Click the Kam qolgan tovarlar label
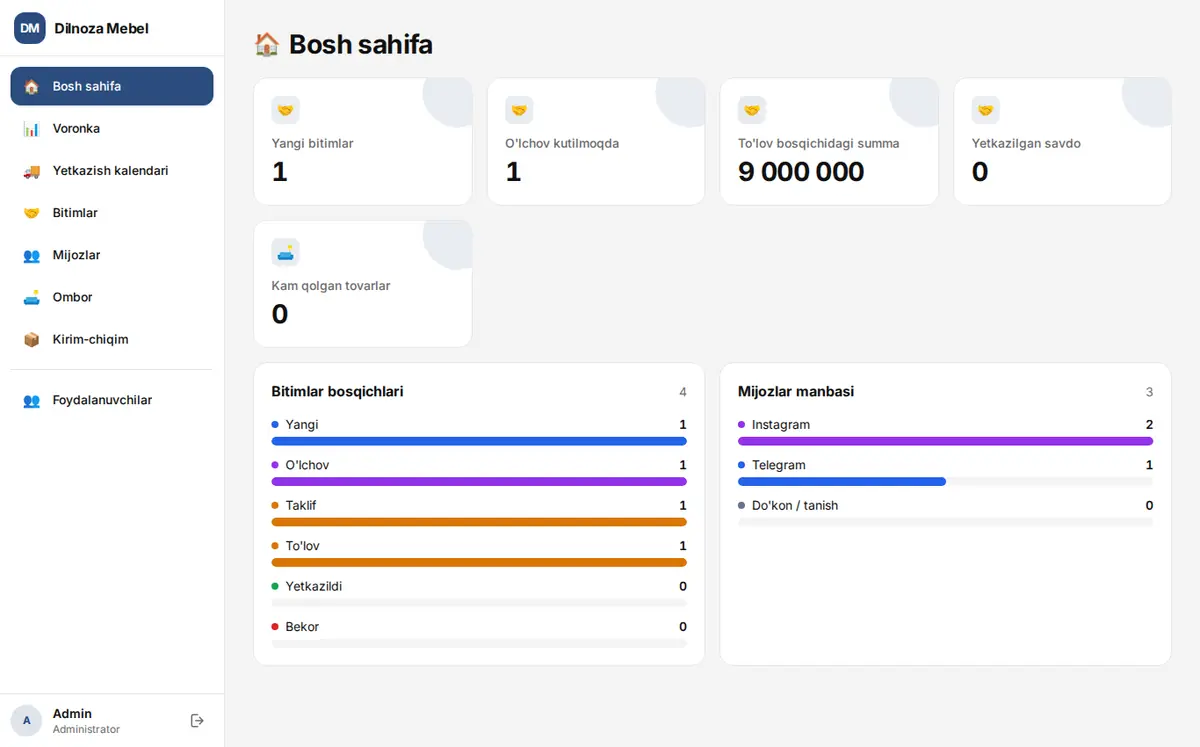This screenshot has width=1200, height=747. (331, 285)
